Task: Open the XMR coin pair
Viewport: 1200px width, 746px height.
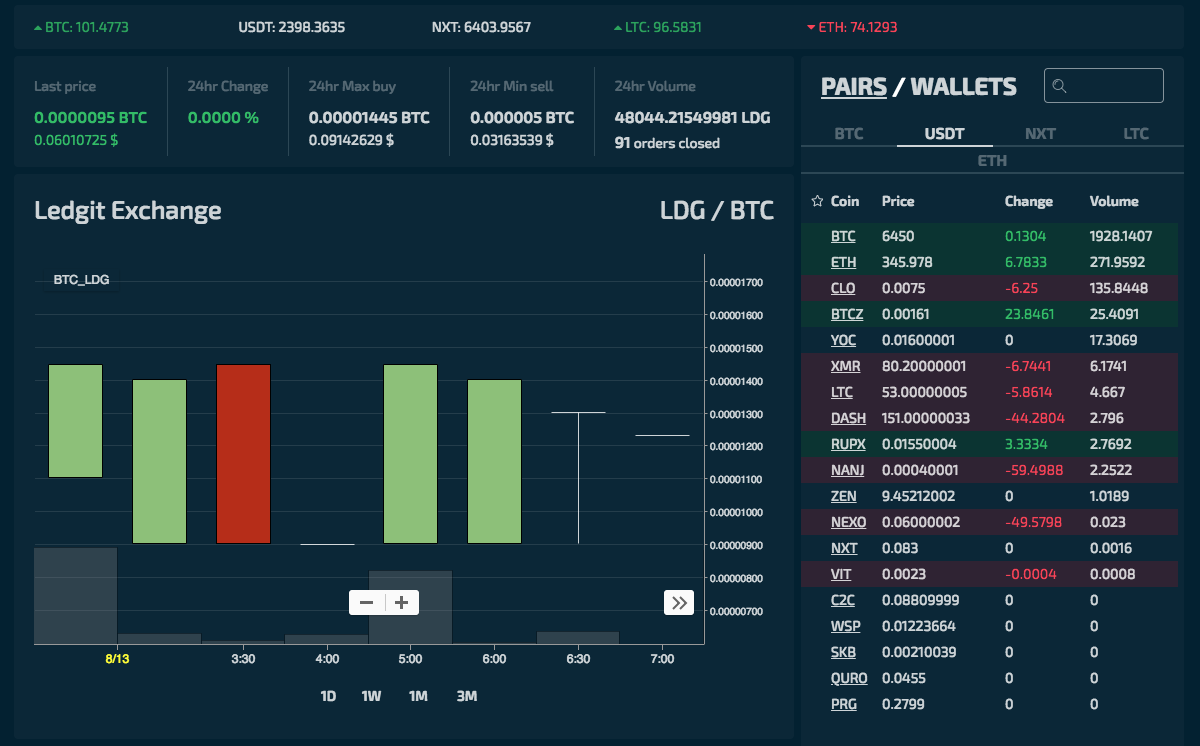Action: pyautogui.click(x=845, y=367)
